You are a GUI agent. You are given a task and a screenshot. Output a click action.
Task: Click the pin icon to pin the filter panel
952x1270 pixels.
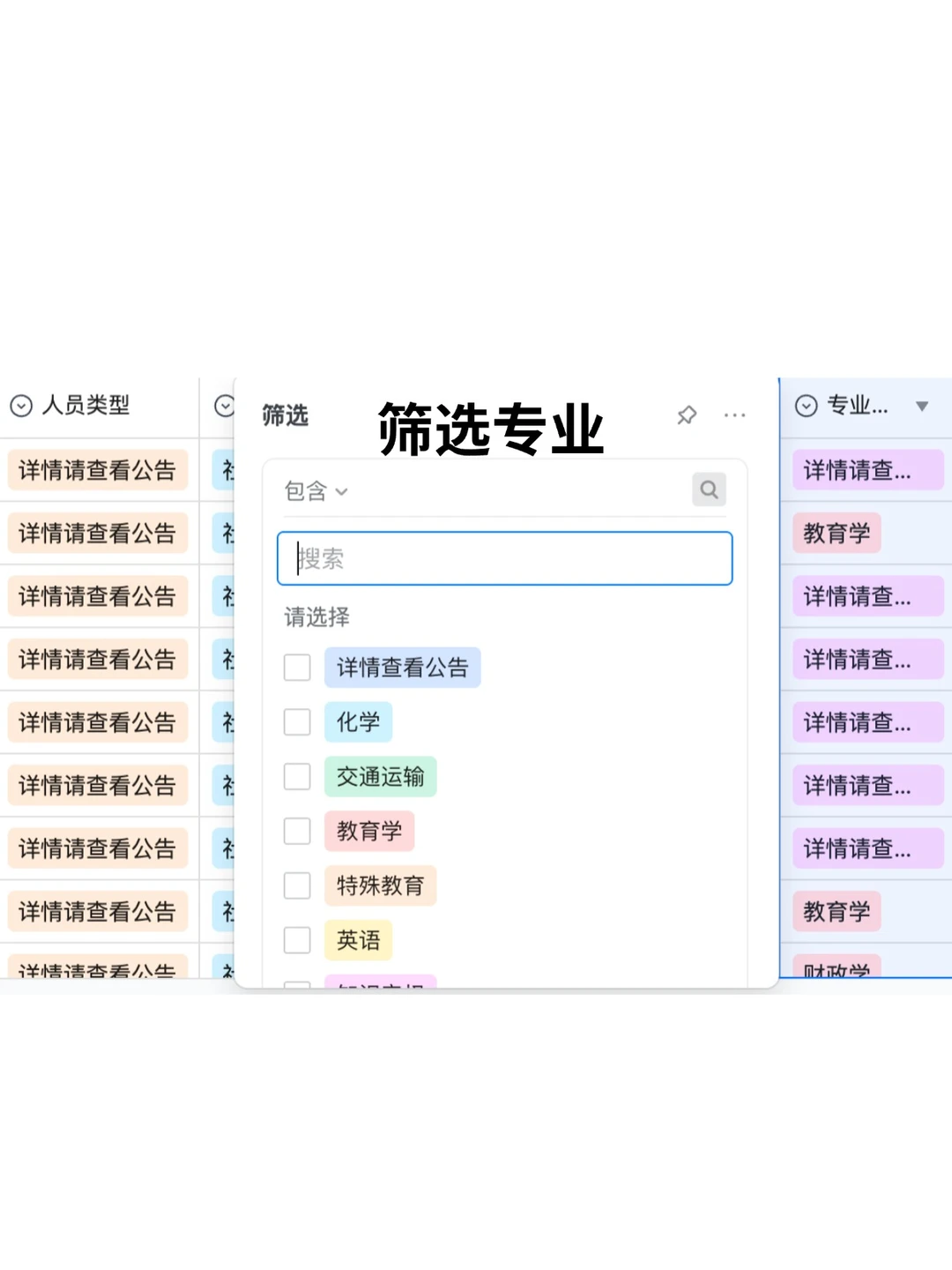[x=687, y=415]
